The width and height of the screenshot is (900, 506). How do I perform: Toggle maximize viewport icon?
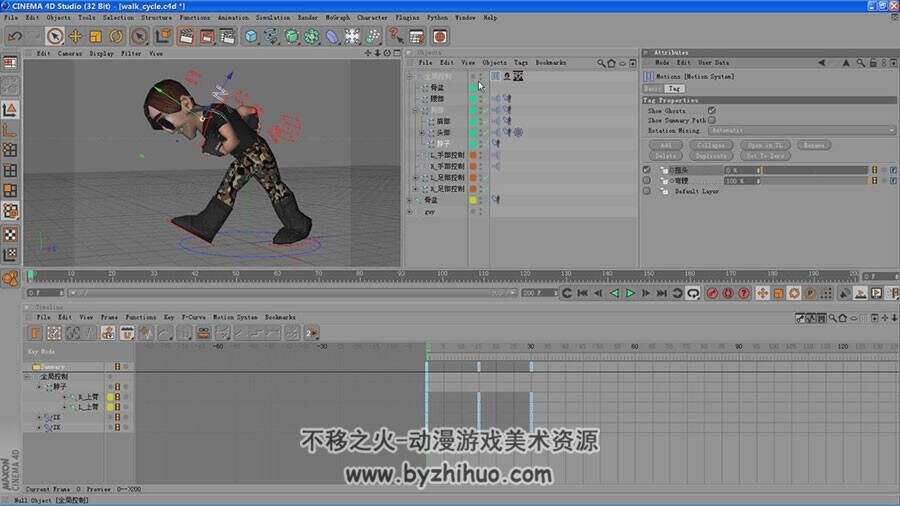click(397, 53)
